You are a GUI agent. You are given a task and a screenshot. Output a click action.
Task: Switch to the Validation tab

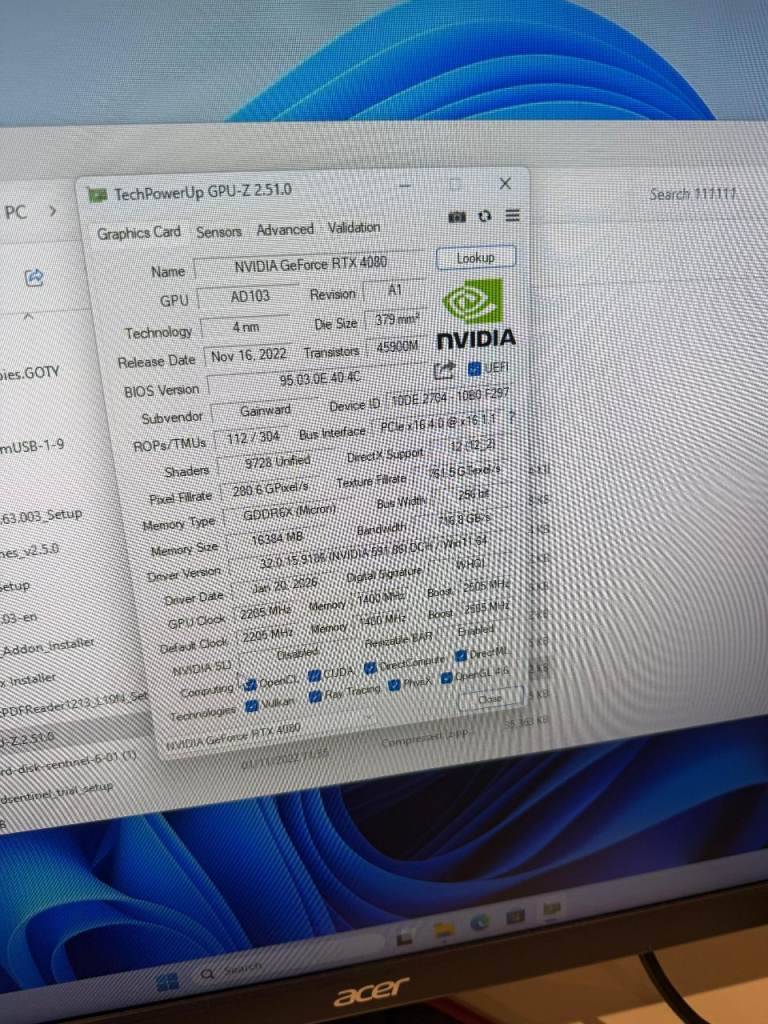(354, 227)
